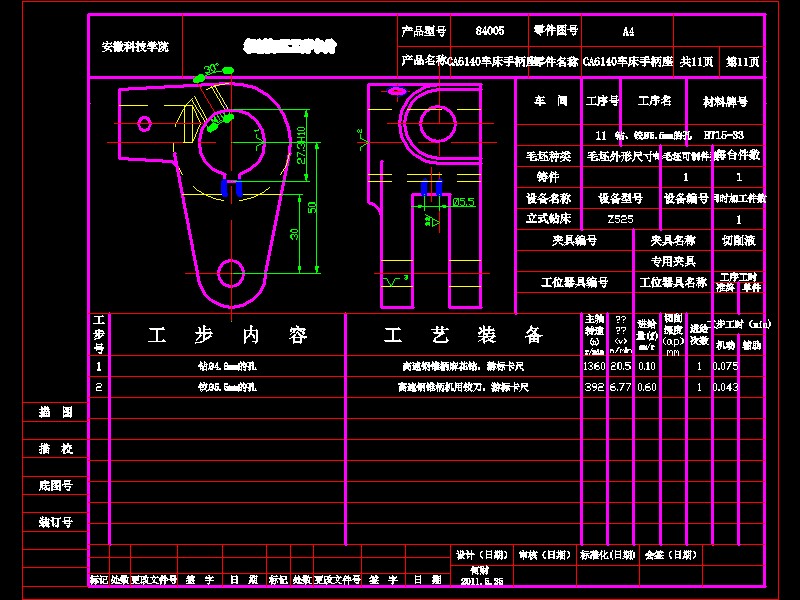800x600 pixels.
Task: Click the 工序名 header cell
Action: click(655, 101)
